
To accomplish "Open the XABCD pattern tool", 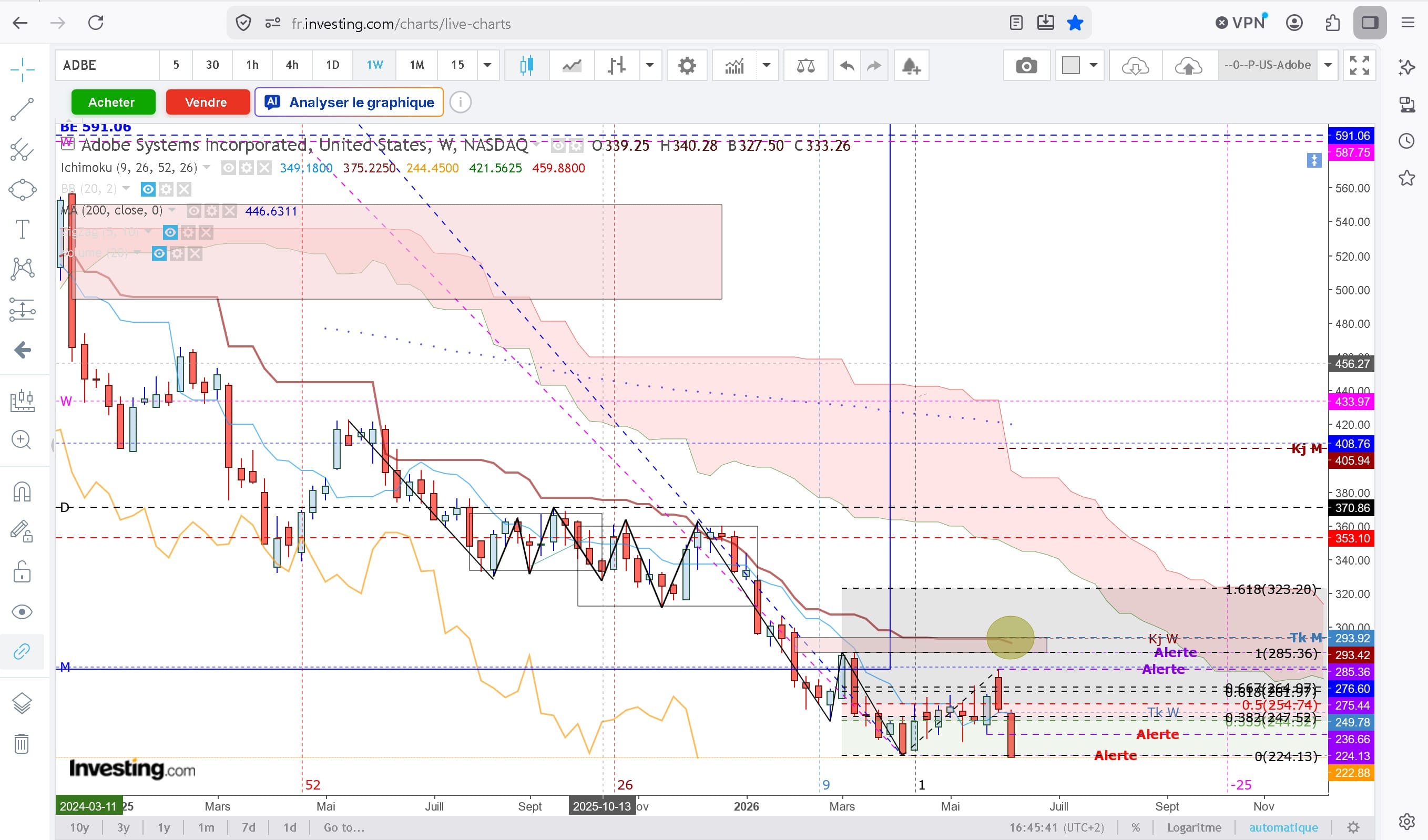I will point(22,269).
